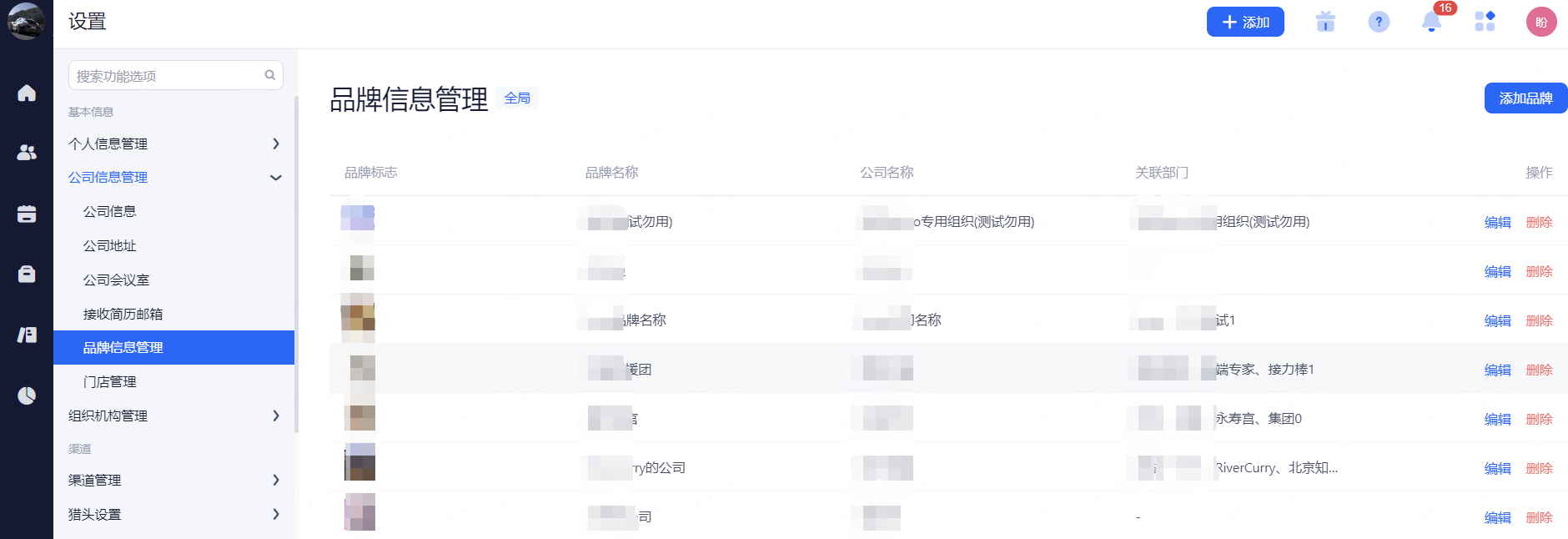Viewport: 1568px width, 539px height.
Task: Open the calendar icon in left sidebar
Action: coord(27,214)
